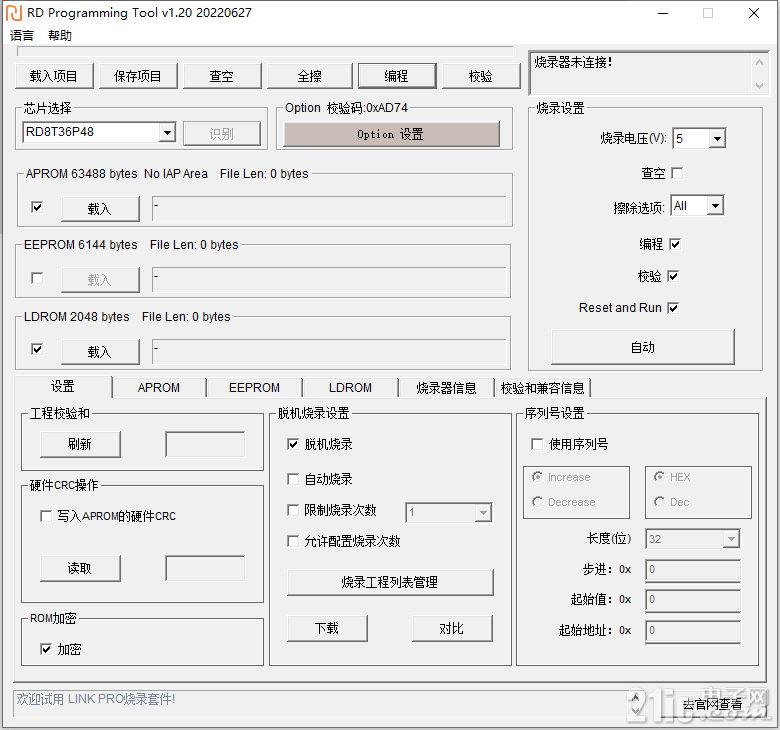
Task: Toggle the EEPROM enable checkbox
Action: coord(37,278)
